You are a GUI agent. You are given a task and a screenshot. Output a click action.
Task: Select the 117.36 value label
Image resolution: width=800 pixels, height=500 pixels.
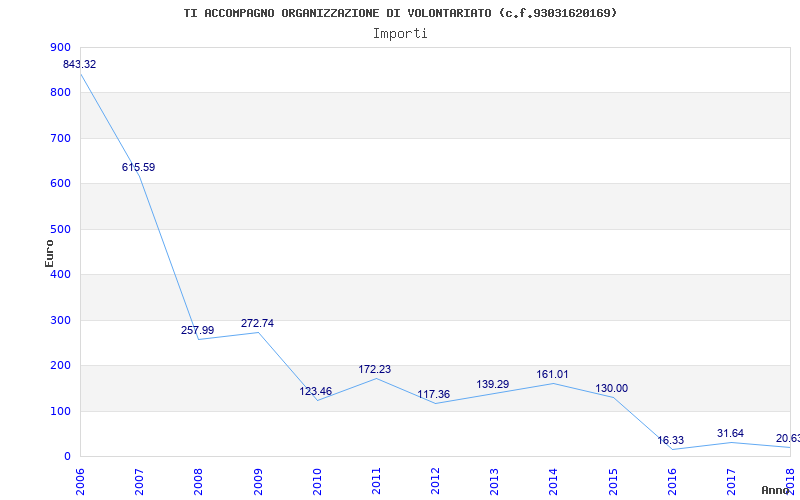tap(434, 394)
